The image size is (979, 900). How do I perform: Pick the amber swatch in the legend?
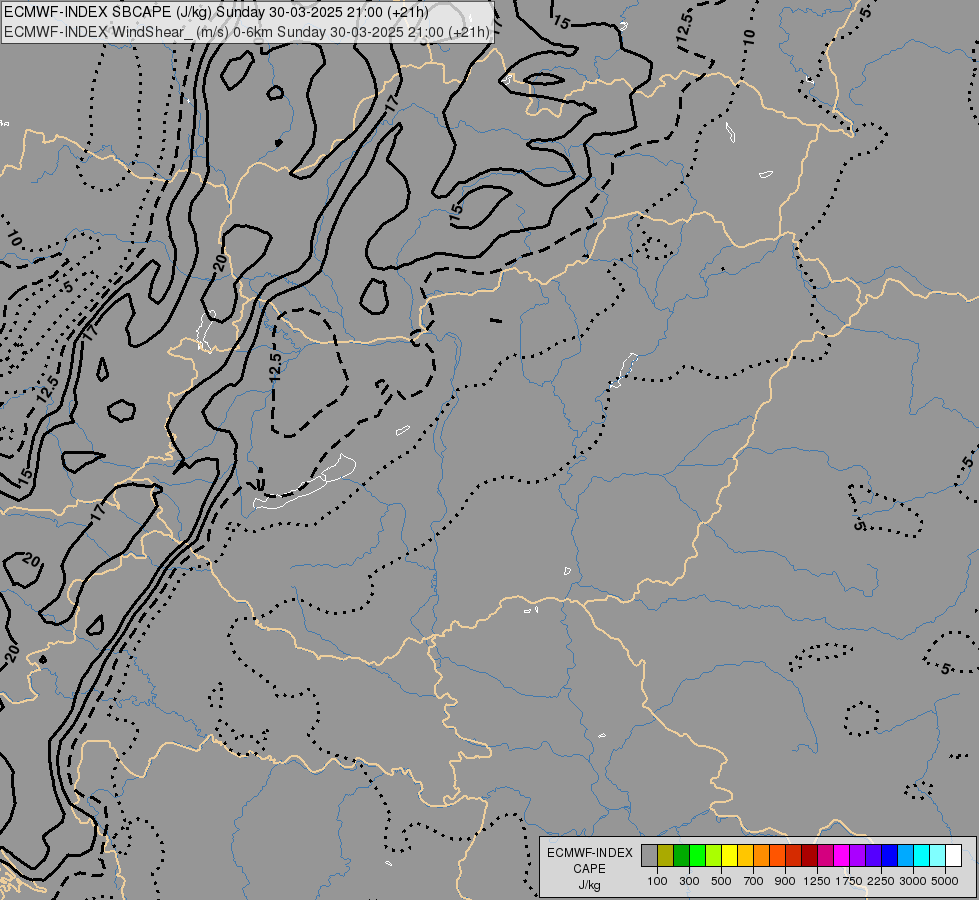tap(745, 856)
